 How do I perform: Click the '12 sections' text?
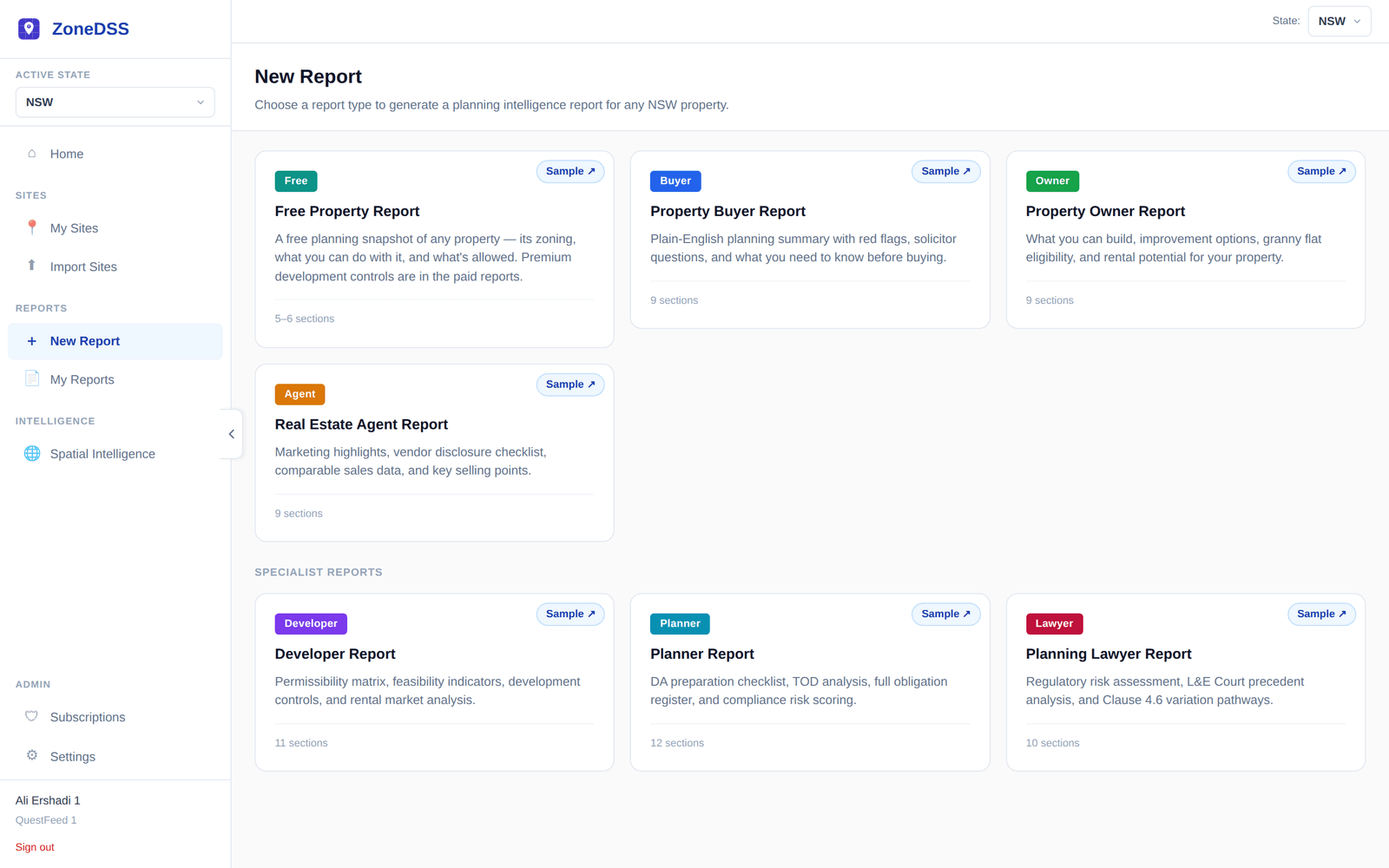click(677, 743)
